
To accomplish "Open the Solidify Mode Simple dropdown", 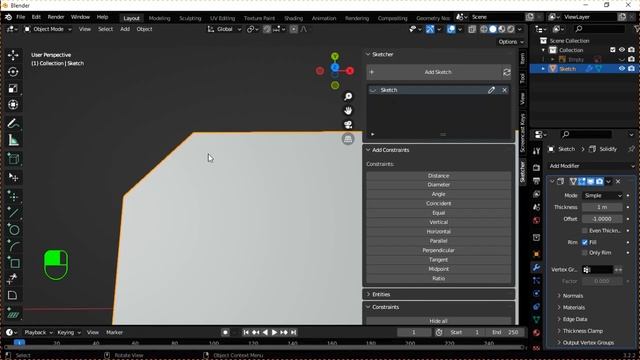I will [x=602, y=196].
